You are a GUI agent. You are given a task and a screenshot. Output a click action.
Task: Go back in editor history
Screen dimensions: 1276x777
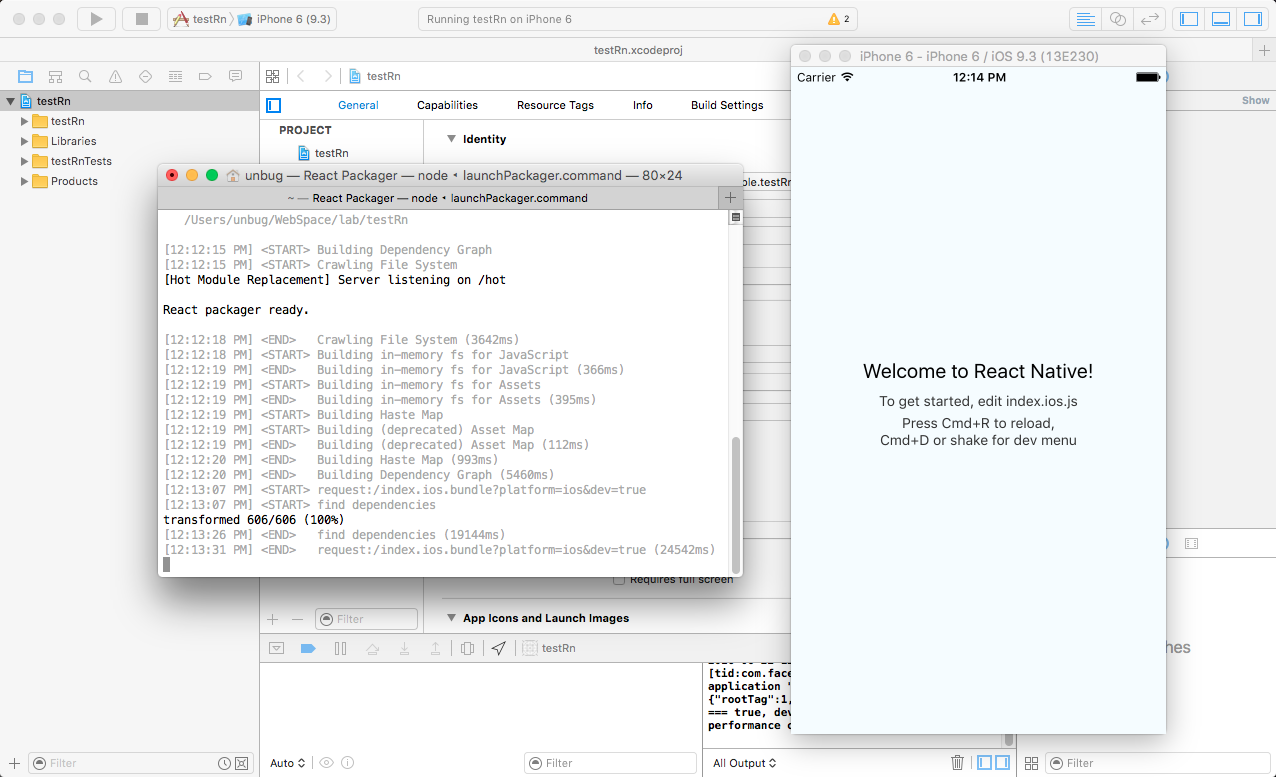pyautogui.click(x=300, y=76)
